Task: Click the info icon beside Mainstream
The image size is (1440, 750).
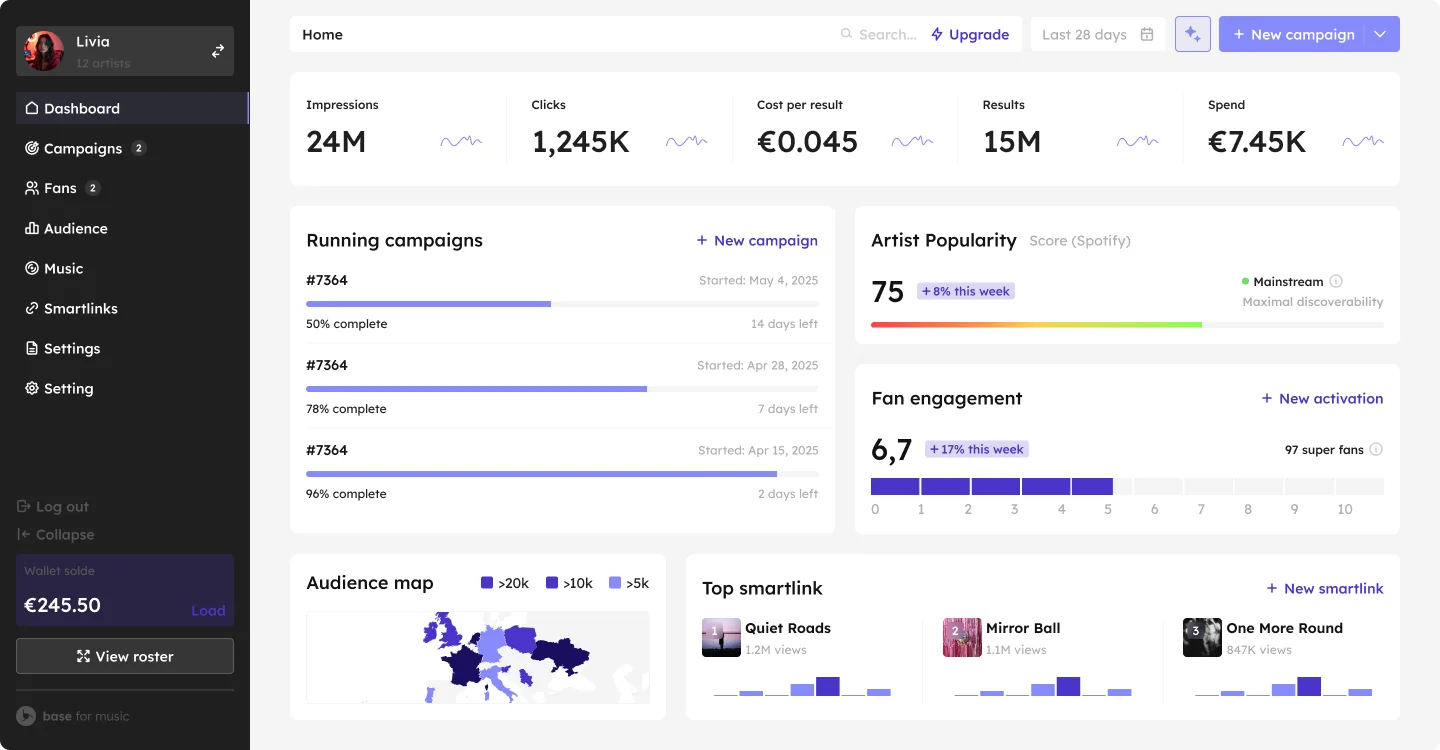Action: tap(1336, 281)
